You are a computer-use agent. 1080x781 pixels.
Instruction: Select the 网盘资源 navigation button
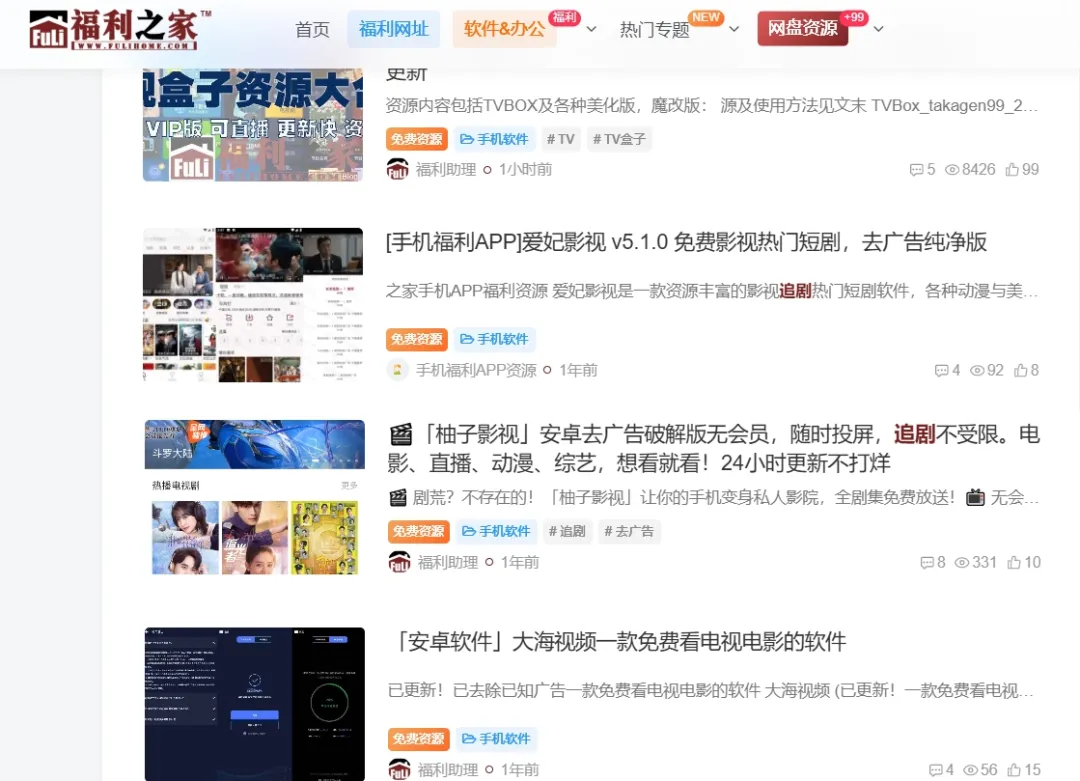[x=802, y=29]
